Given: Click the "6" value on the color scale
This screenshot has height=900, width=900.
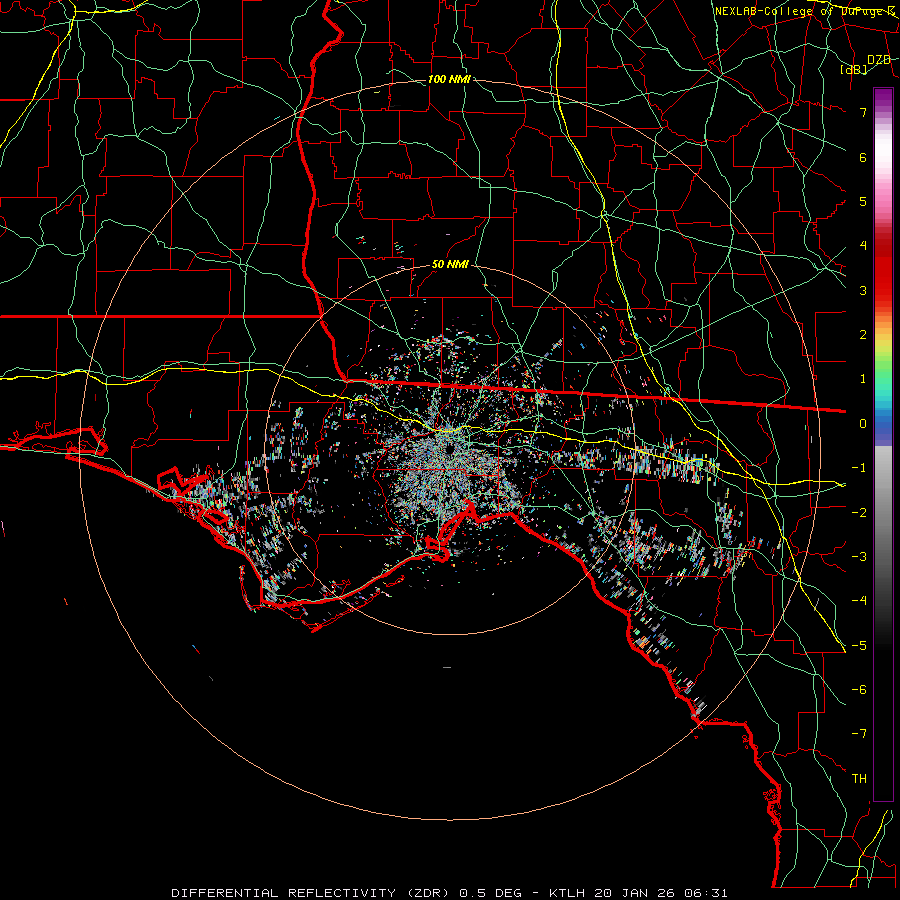Looking at the screenshot, I should click(x=863, y=157).
